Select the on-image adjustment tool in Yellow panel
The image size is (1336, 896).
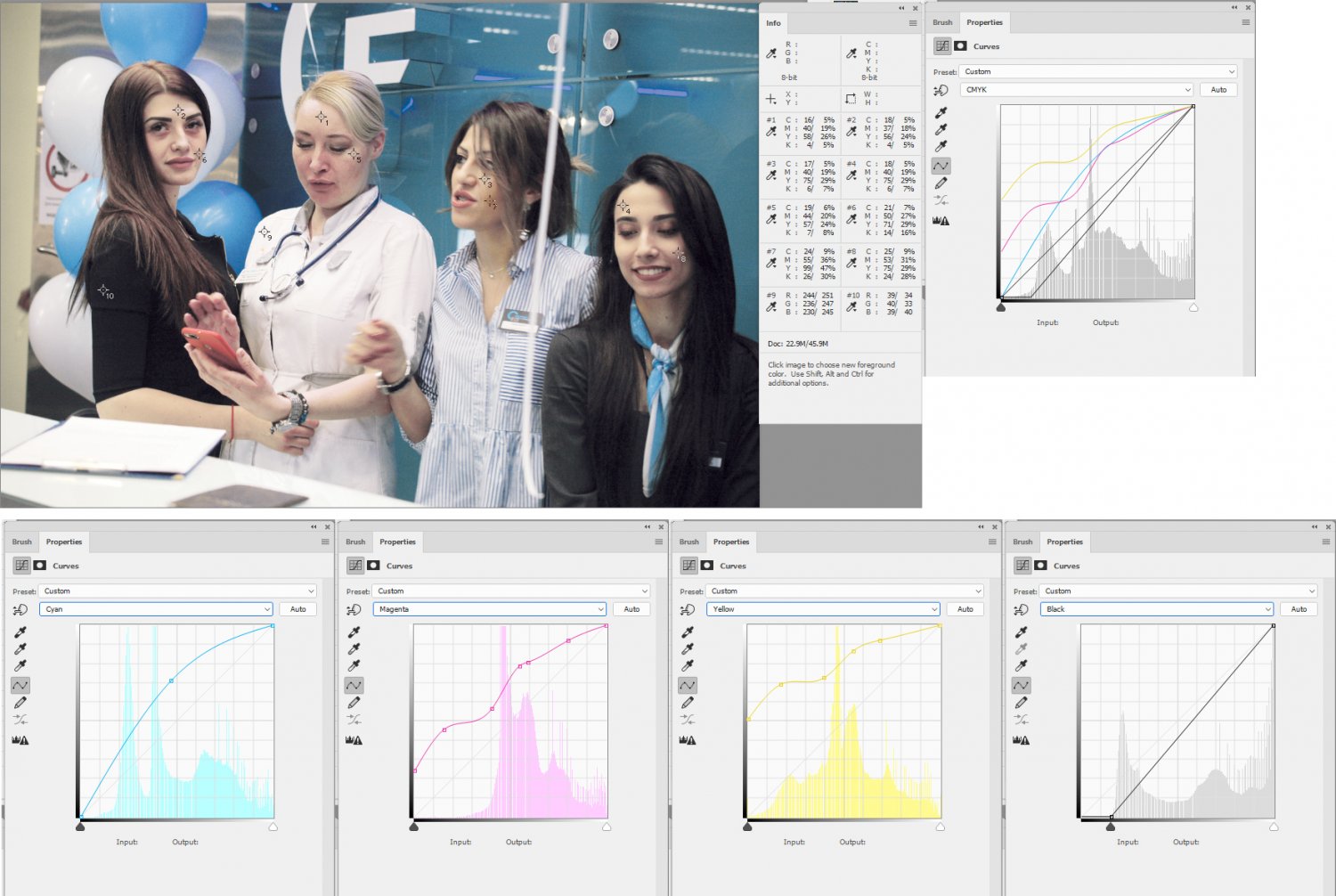pos(688,609)
